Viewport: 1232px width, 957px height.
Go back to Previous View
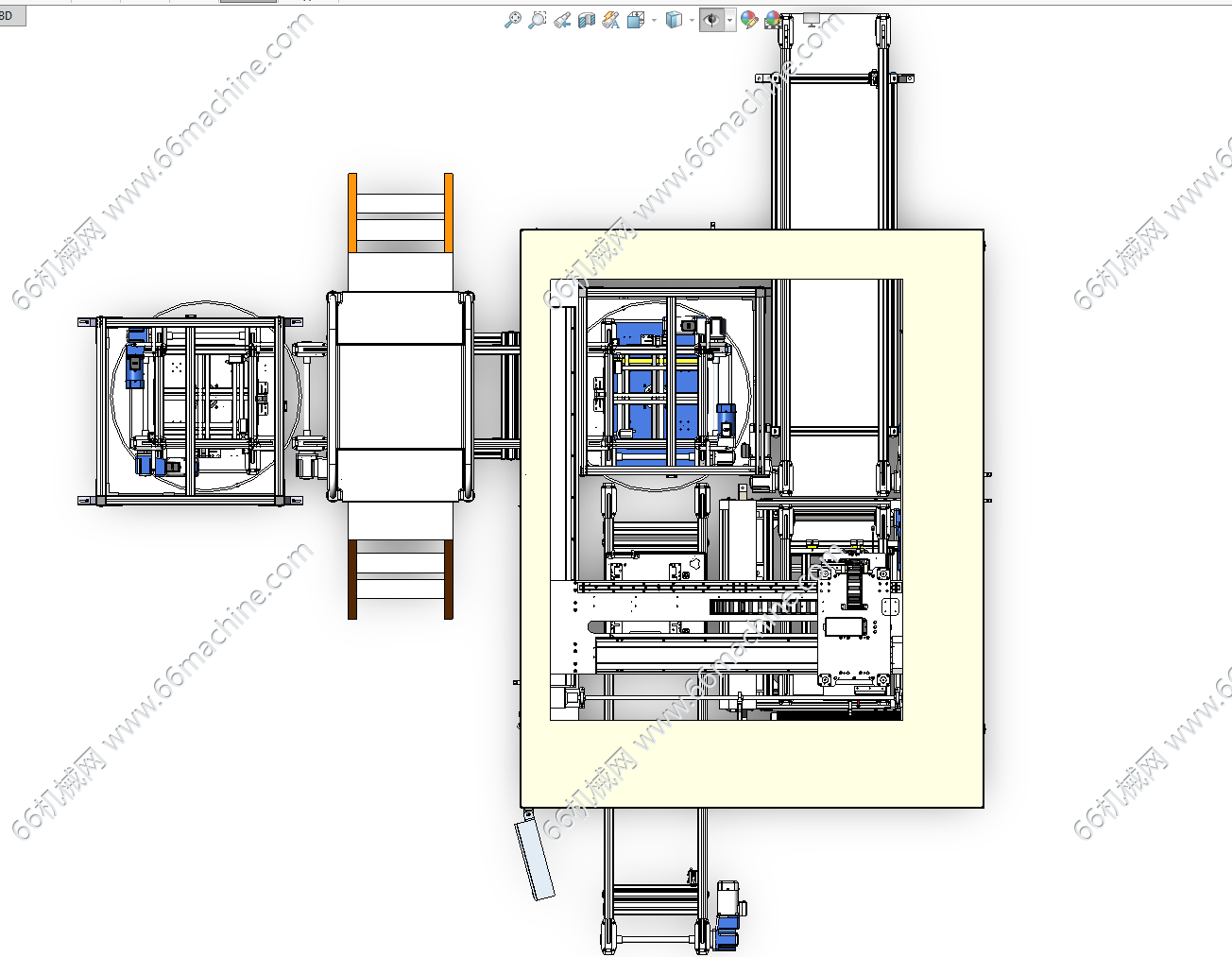562,20
